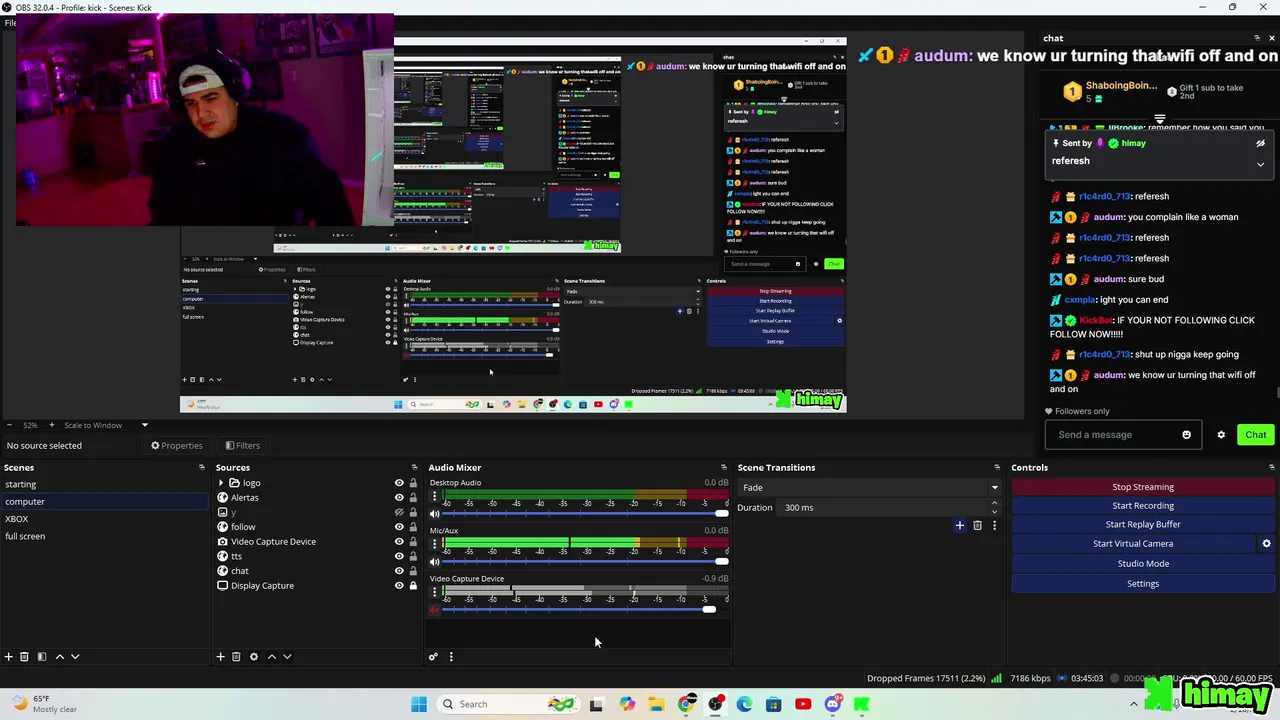Screen dimensions: 1280x720
Task: Move scene up arrow in Scenes panel
Action: 59,657
